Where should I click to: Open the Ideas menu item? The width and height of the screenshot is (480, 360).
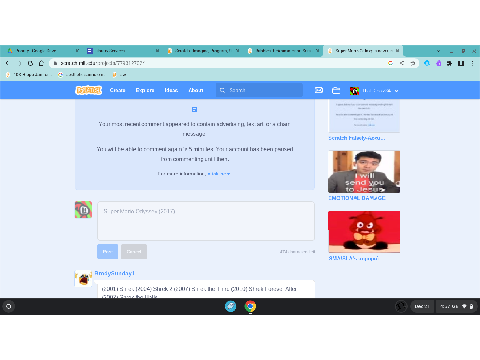[171, 90]
